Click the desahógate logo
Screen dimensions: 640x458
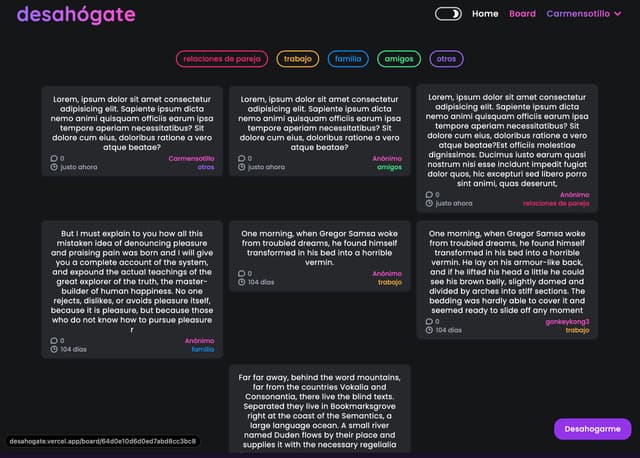click(76, 15)
